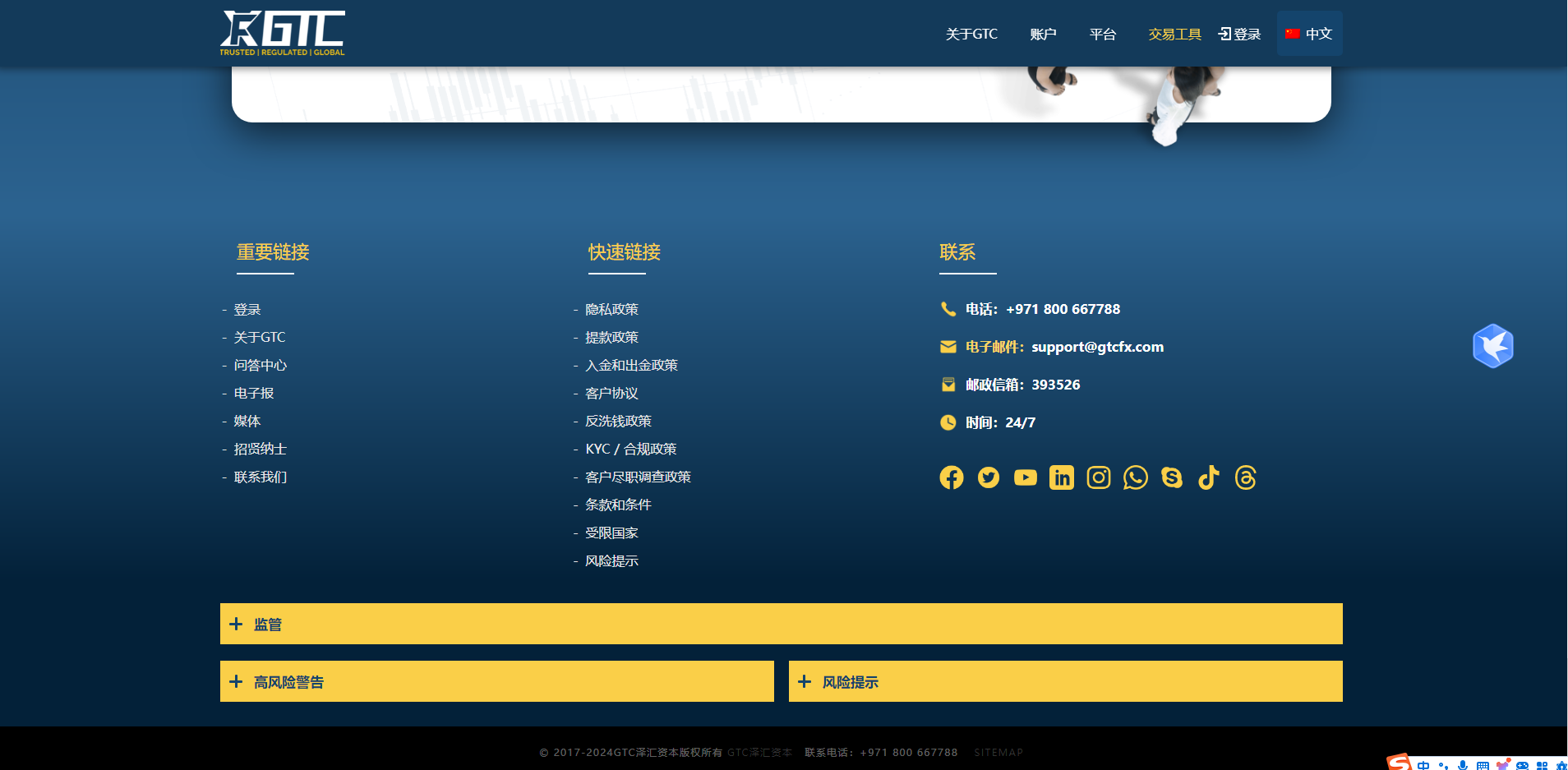Open the 隐私政策 quick link
This screenshot has height=770, width=1568.
click(611, 309)
